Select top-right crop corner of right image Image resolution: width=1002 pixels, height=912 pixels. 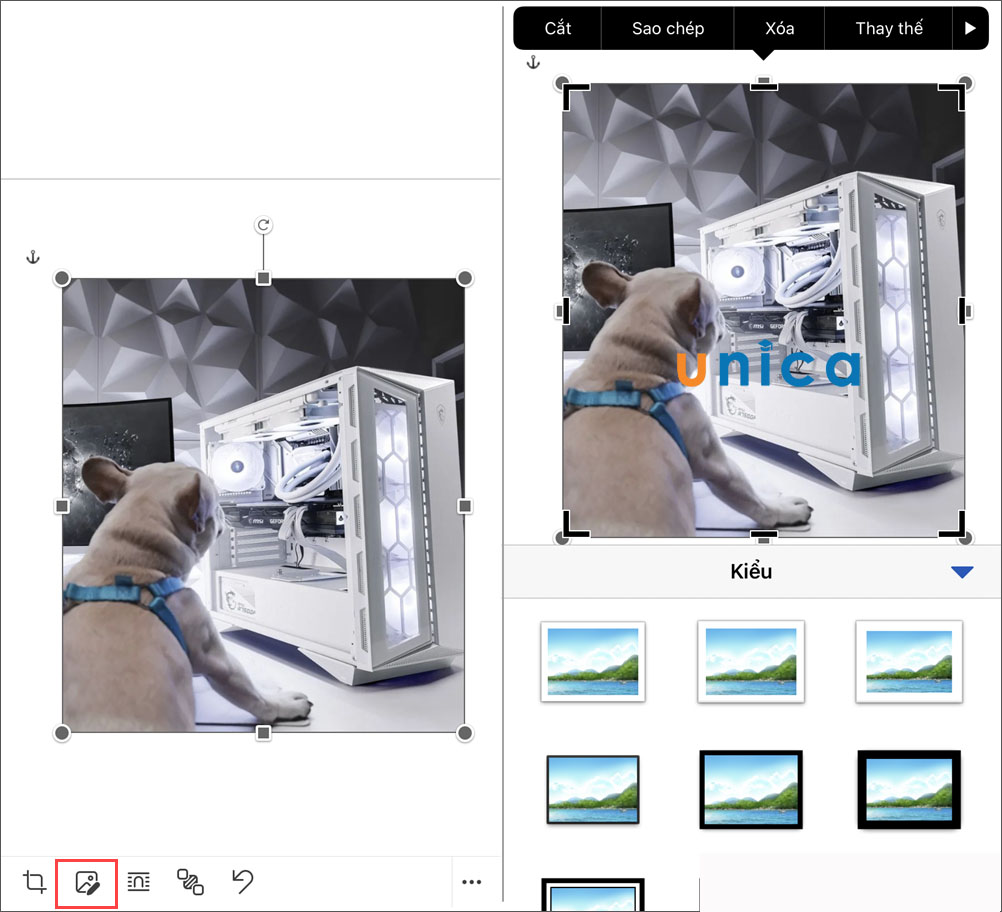pyautogui.click(x=952, y=96)
